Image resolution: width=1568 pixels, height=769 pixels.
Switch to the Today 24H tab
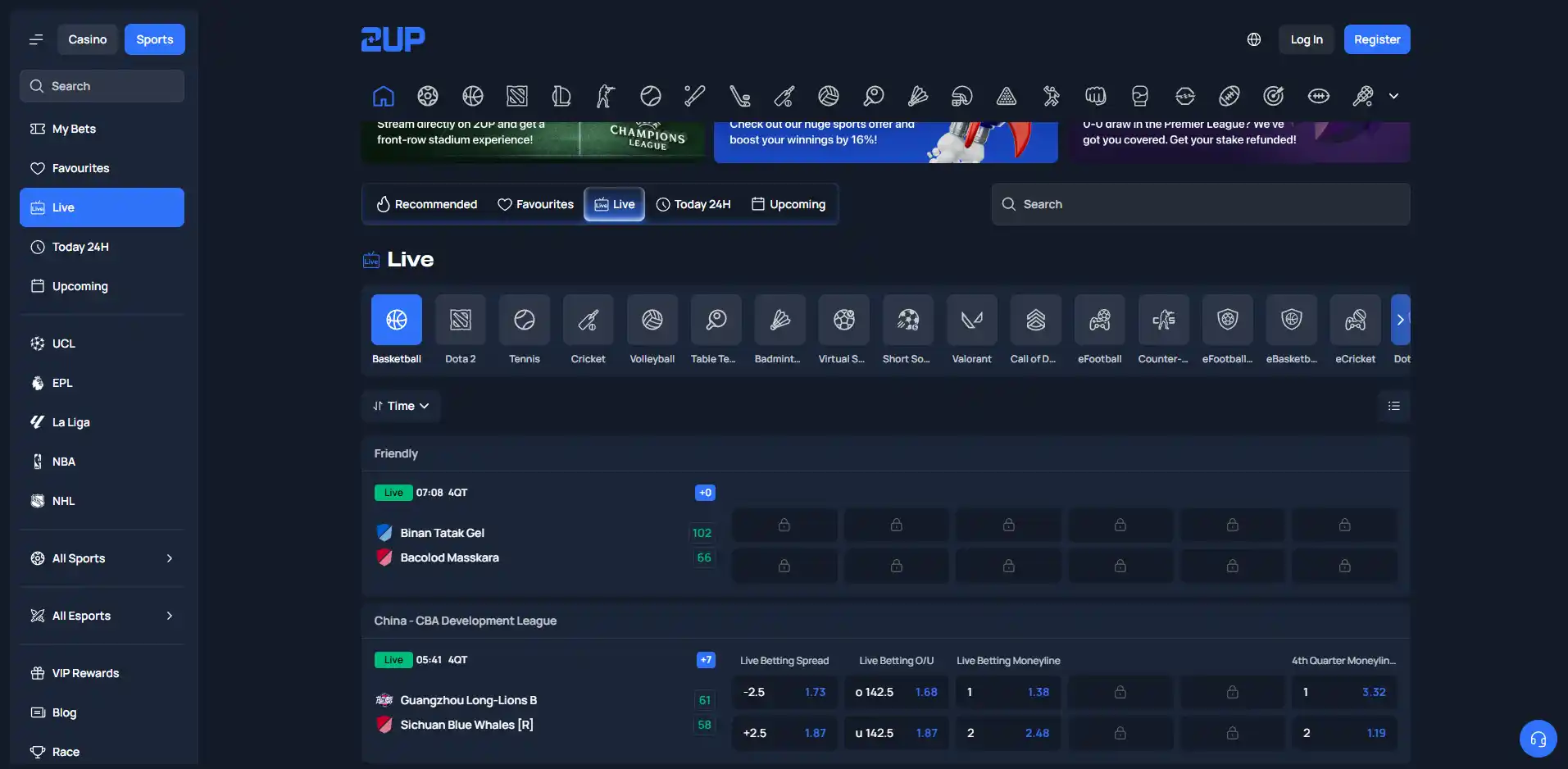pyautogui.click(x=693, y=204)
